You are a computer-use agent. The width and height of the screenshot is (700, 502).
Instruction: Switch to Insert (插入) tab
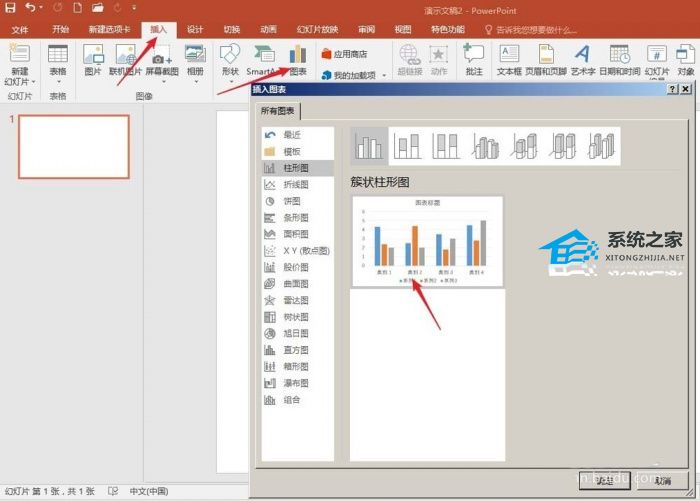158,29
